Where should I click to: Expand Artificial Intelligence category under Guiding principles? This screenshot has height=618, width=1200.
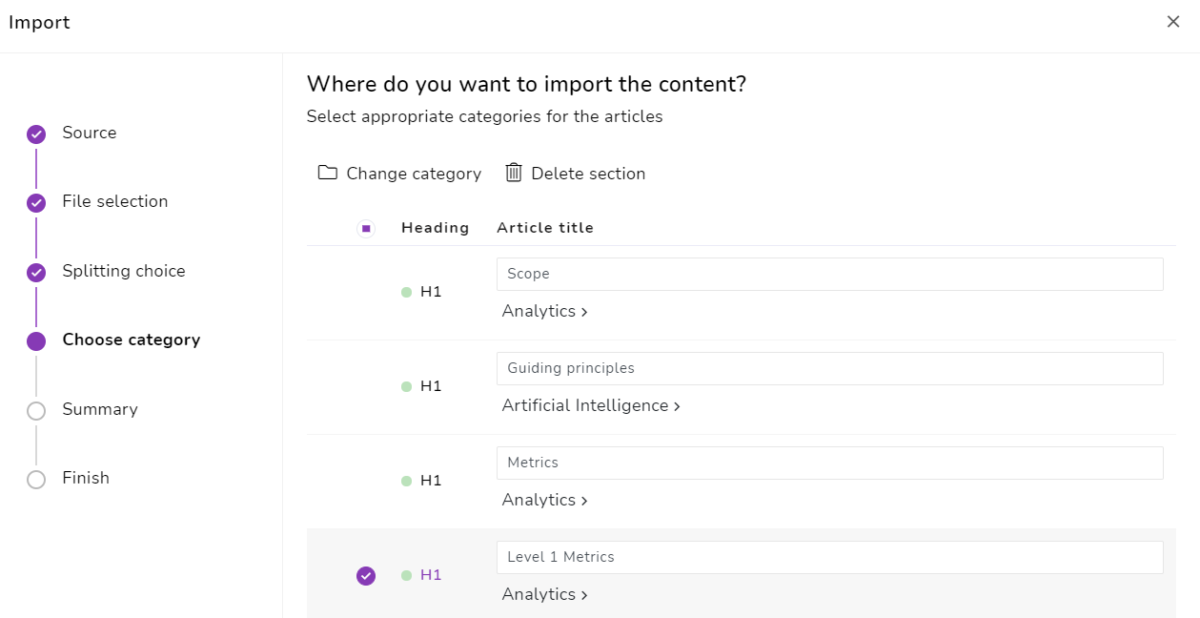590,405
